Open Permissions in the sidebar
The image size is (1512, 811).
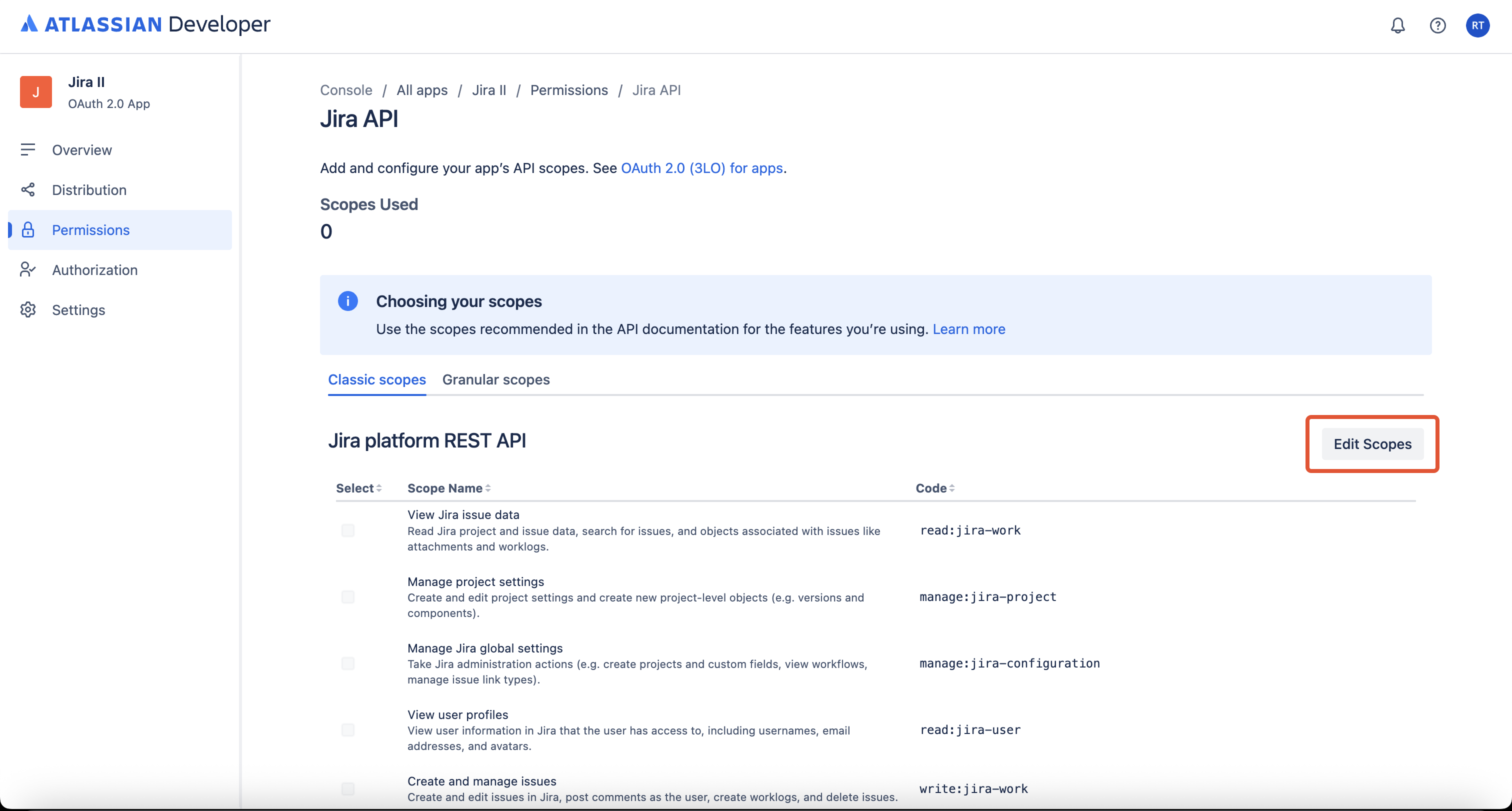pyautogui.click(x=90, y=230)
